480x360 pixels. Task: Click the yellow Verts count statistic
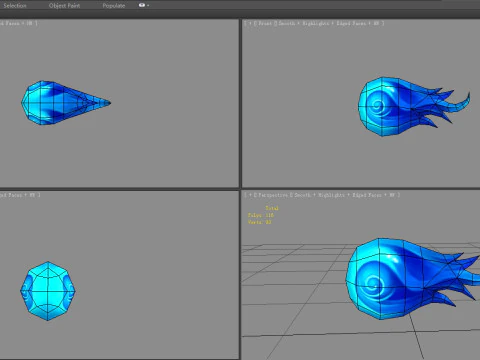tap(260, 222)
